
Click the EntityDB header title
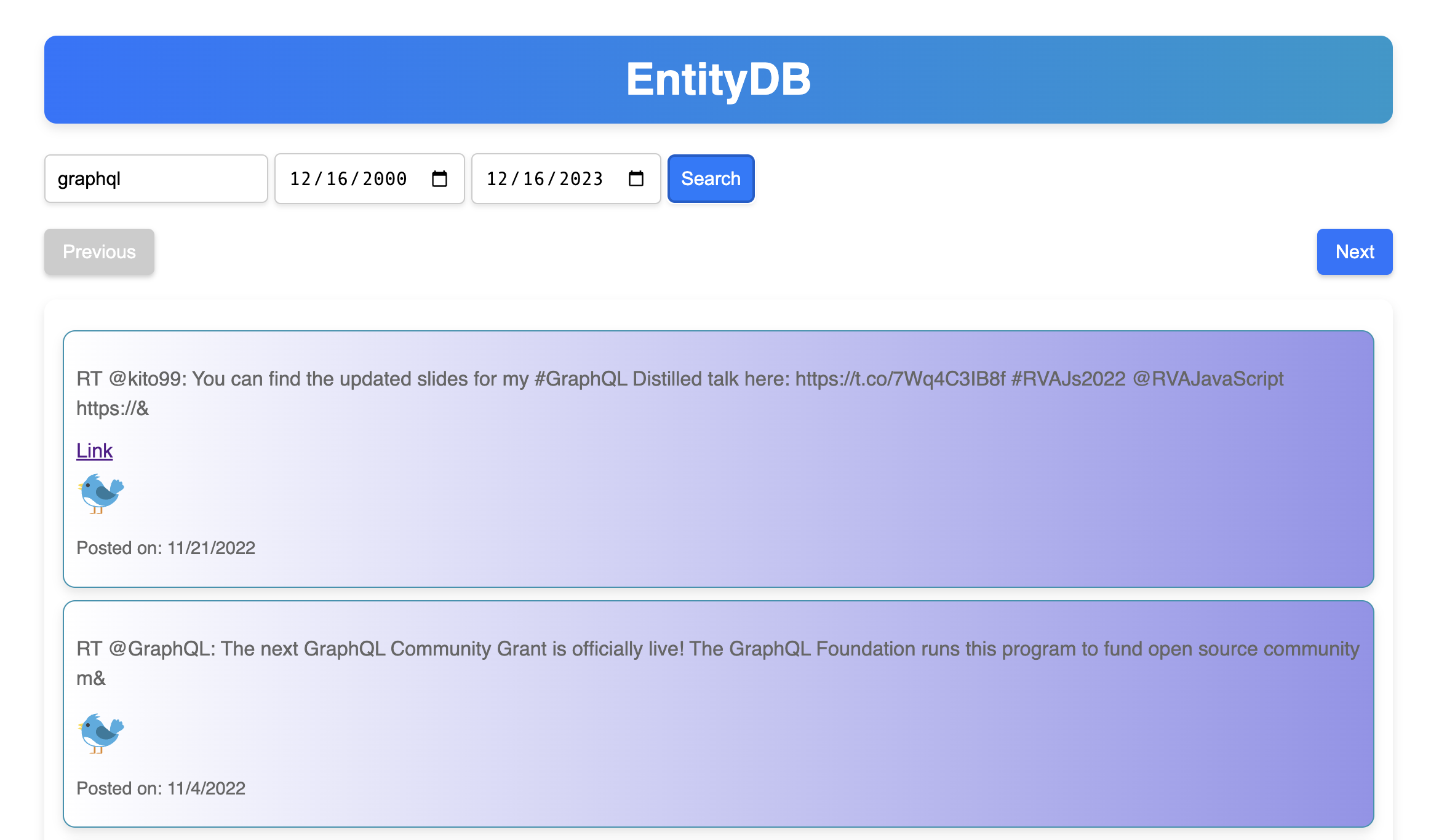point(718,79)
